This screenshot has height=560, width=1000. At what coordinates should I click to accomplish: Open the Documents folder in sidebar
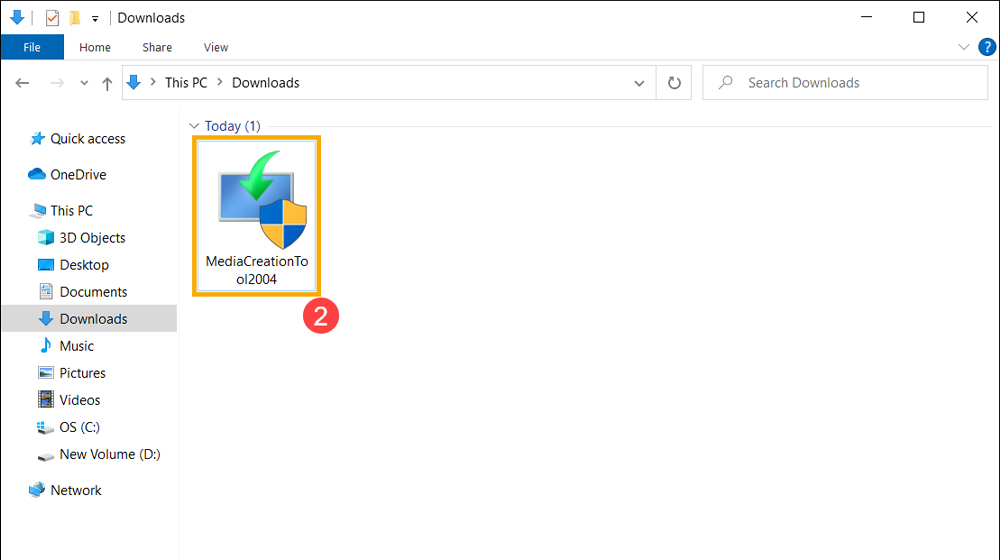click(x=93, y=291)
